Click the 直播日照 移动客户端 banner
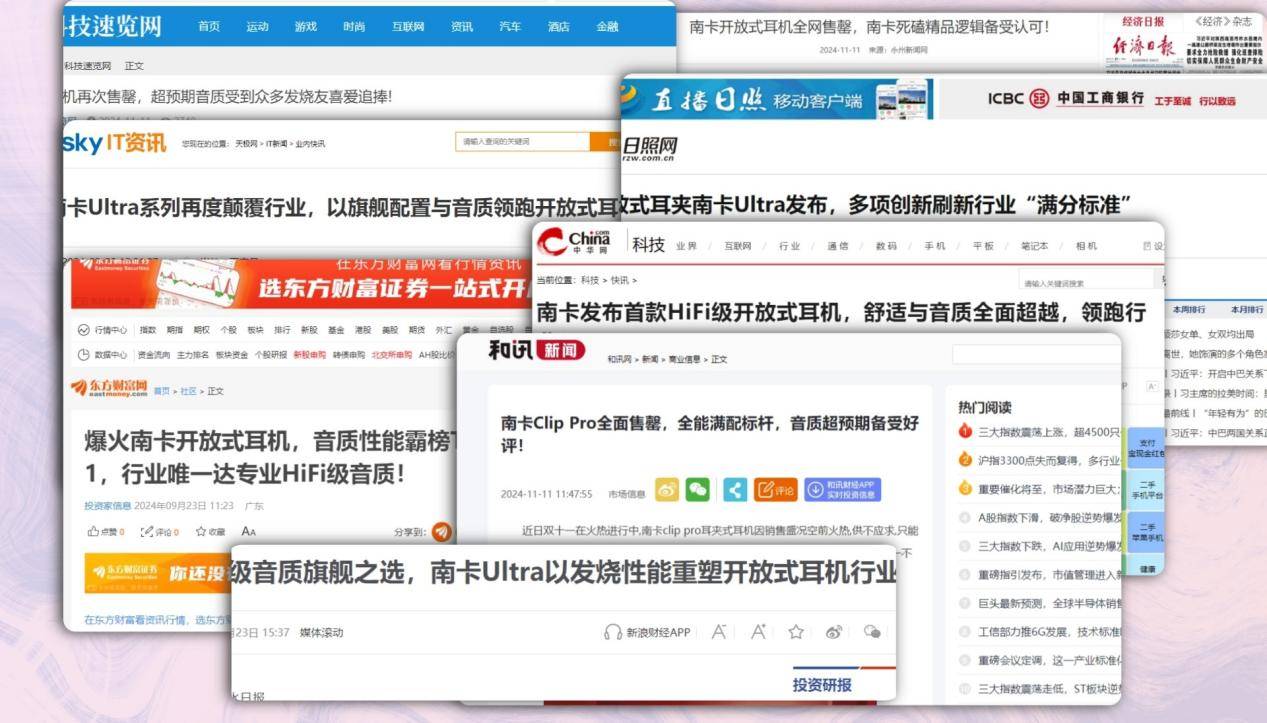Viewport: 1267px width, 723px height. 776,100
